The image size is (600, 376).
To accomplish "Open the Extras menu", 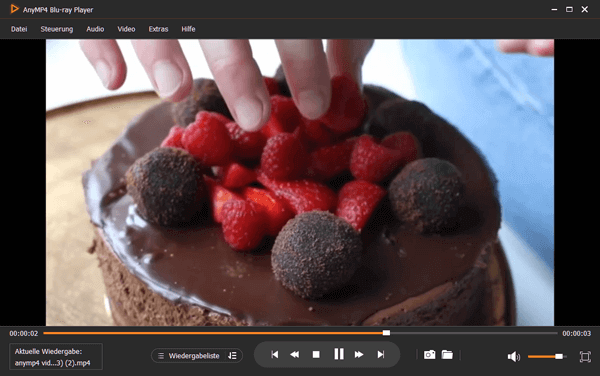I will pos(158,29).
